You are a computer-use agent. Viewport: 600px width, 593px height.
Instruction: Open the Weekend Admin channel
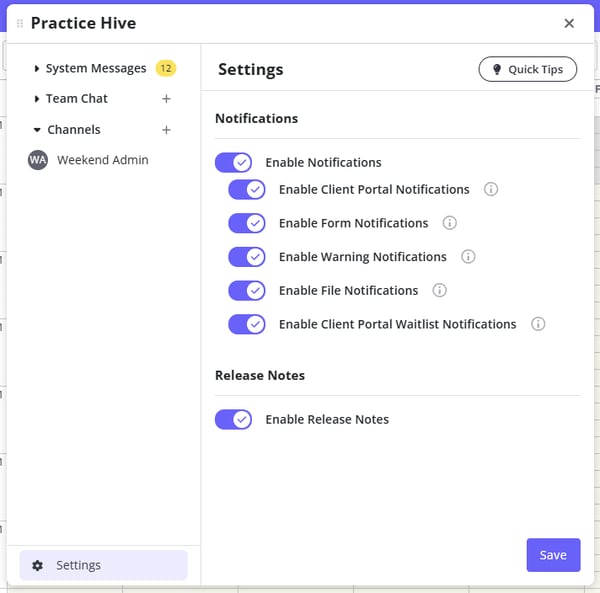click(102, 160)
